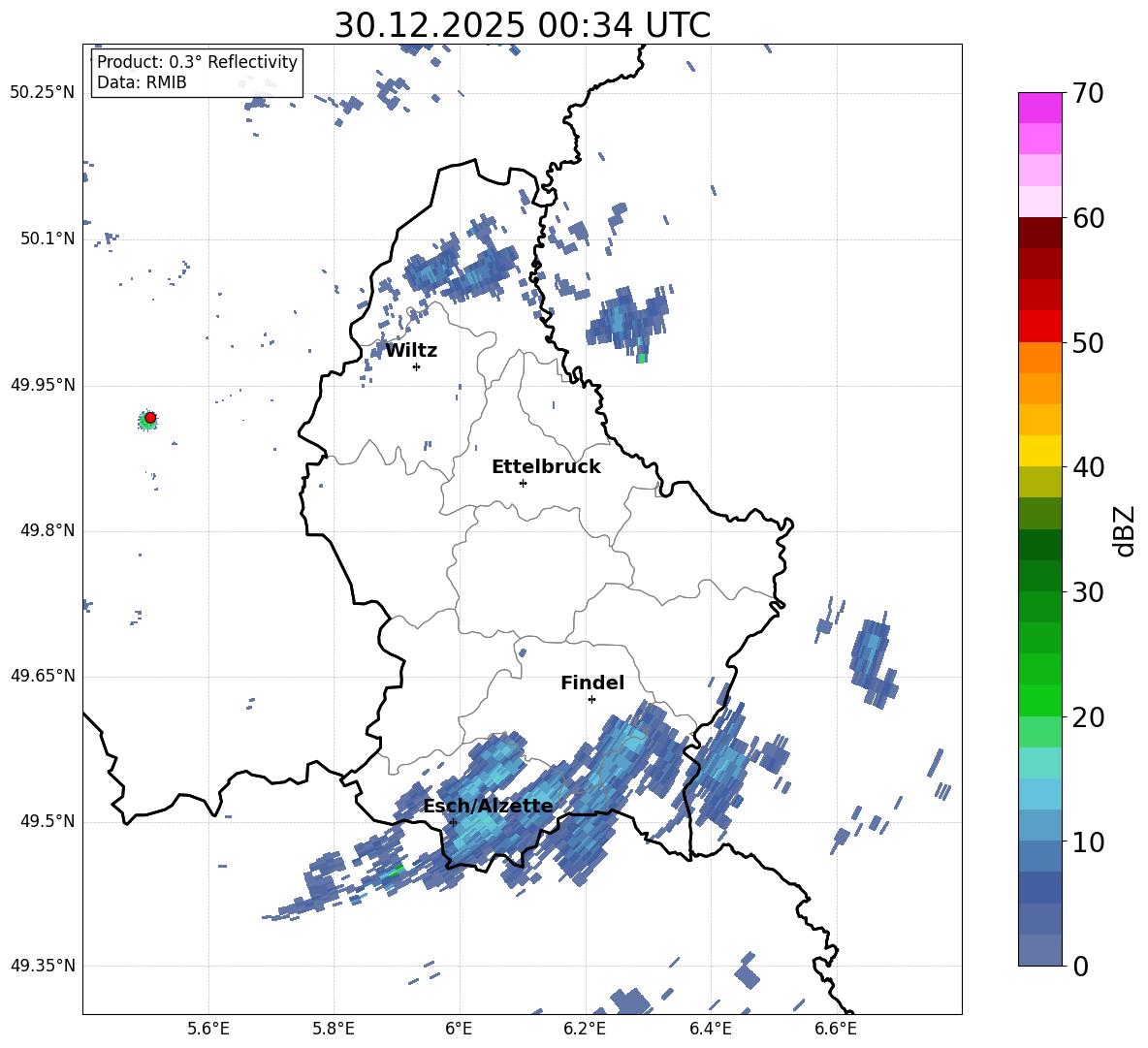Click the colorbar tick value 0

click(x=1081, y=966)
